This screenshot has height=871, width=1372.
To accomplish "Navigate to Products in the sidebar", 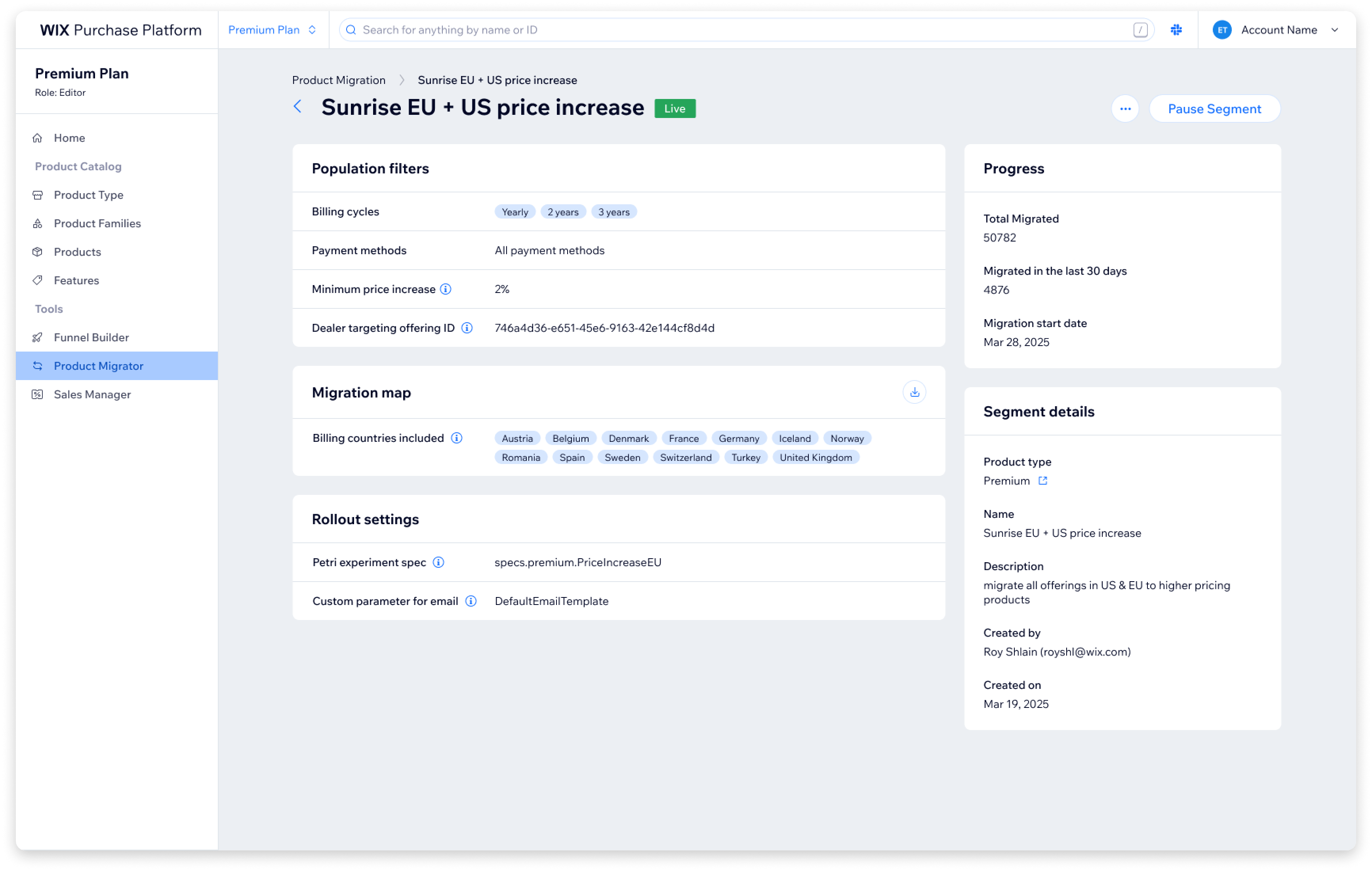I will [x=117, y=252].
